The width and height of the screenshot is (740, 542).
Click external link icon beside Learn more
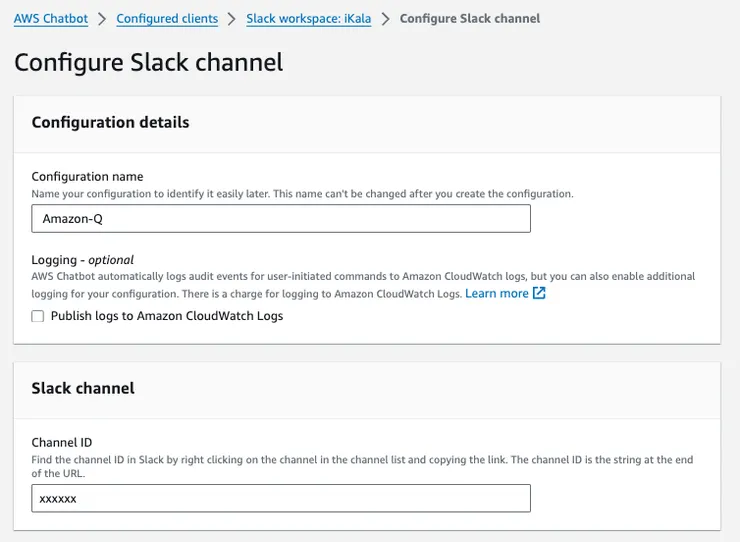point(540,294)
